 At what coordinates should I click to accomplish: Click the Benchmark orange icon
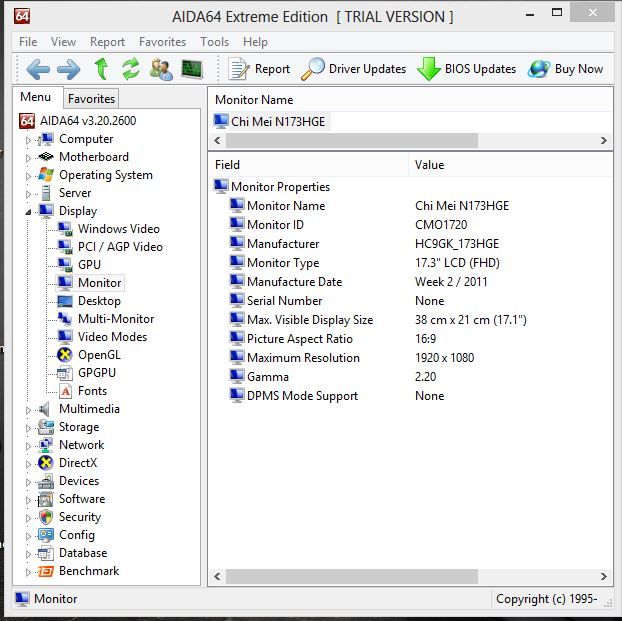click(46, 571)
